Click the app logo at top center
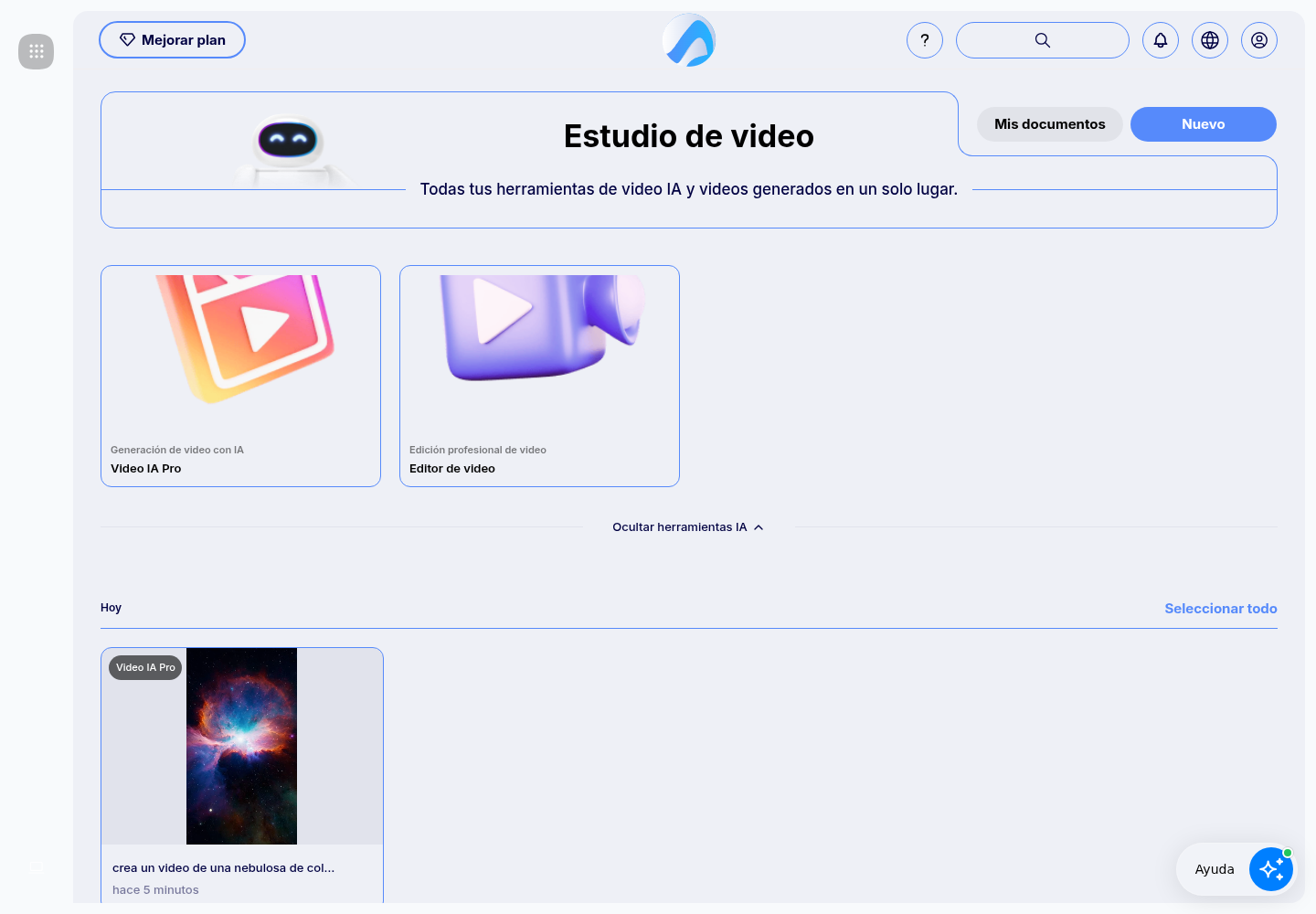Viewport: 1316px width, 914px height. coord(689,40)
